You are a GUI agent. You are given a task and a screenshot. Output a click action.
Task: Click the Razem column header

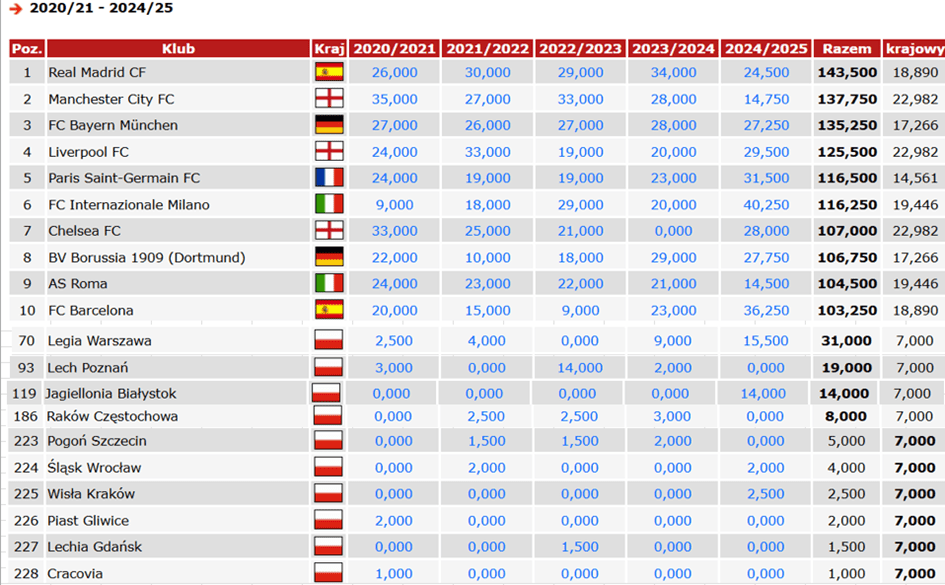click(845, 48)
